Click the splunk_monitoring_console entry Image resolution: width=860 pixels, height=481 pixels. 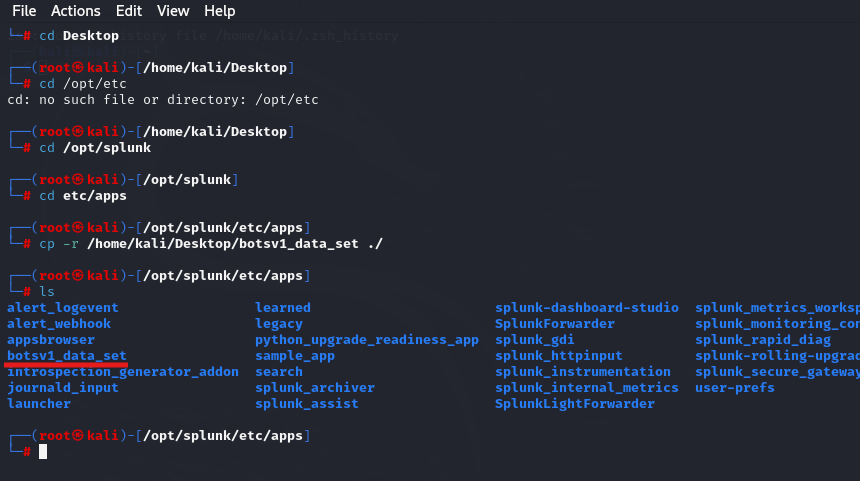click(777, 324)
